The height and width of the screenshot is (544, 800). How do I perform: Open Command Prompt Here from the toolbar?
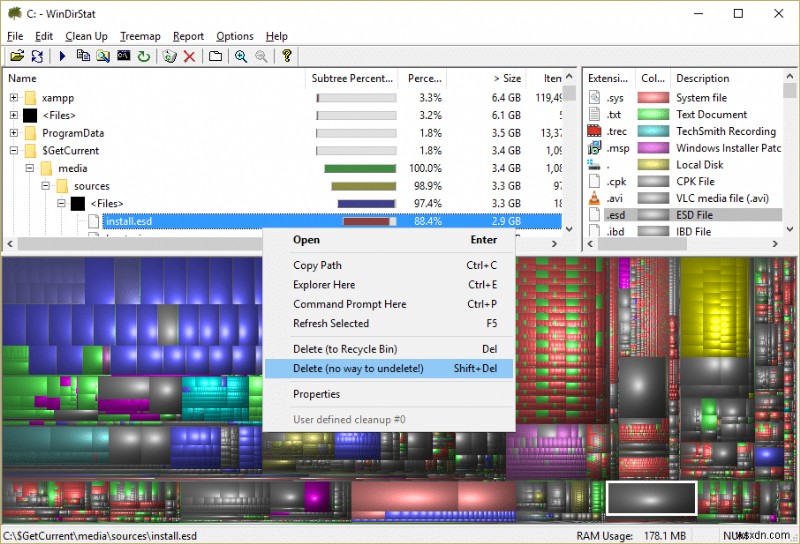pyautogui.click(x=124, y=57)
